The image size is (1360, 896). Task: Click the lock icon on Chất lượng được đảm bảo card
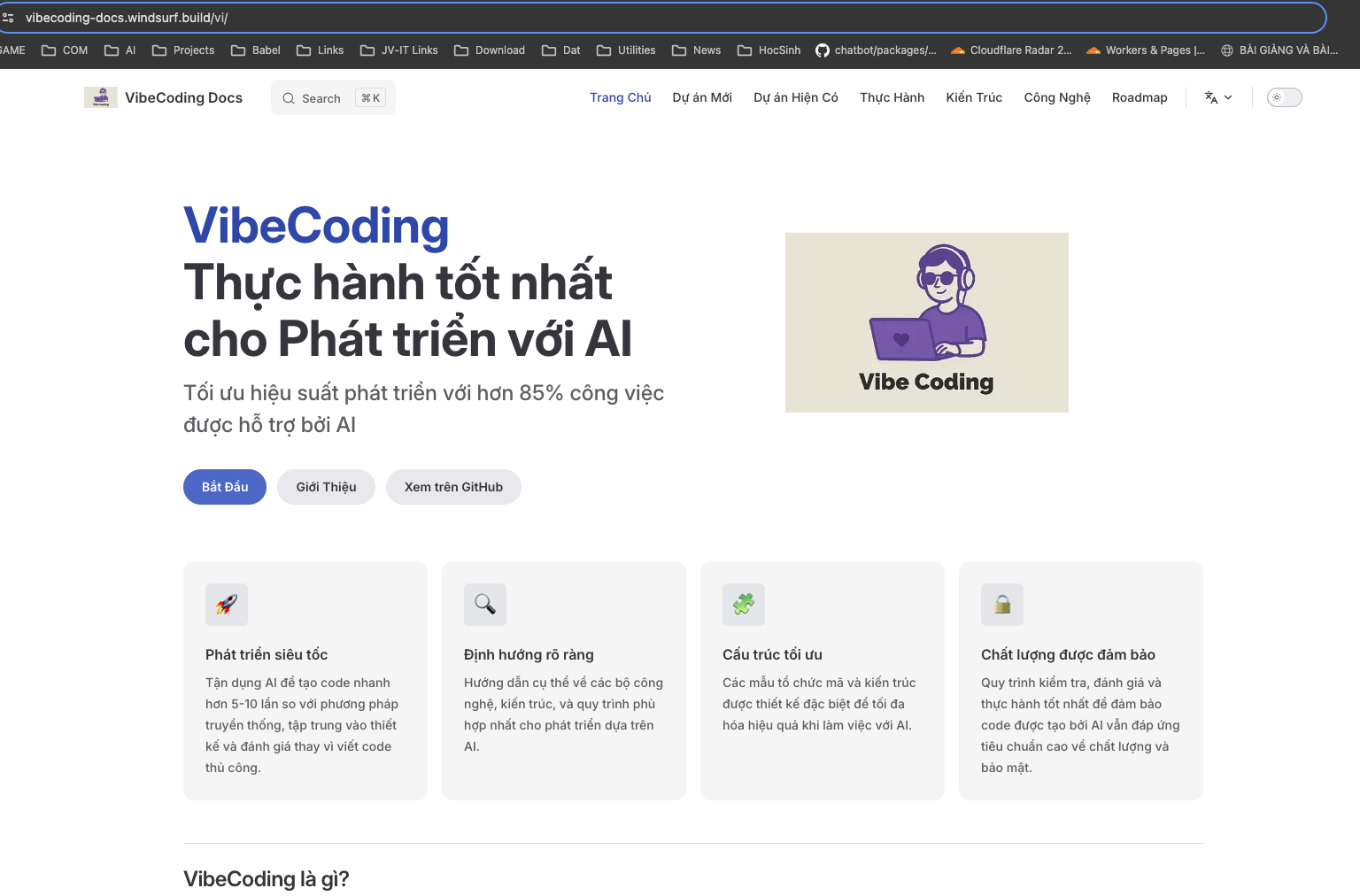click(x=1001, y=605)
